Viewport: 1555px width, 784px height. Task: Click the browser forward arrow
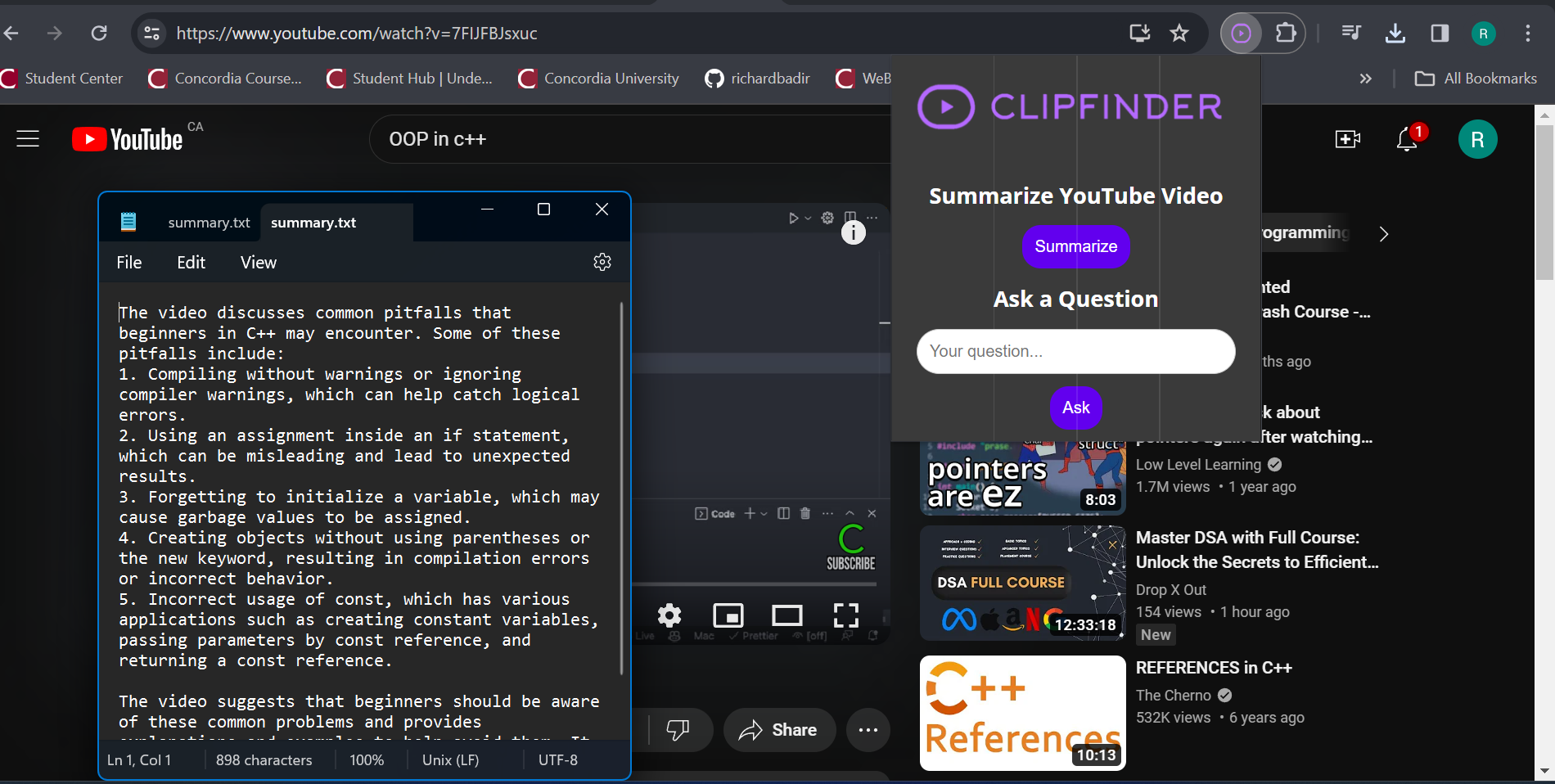(x=55, y=34)
